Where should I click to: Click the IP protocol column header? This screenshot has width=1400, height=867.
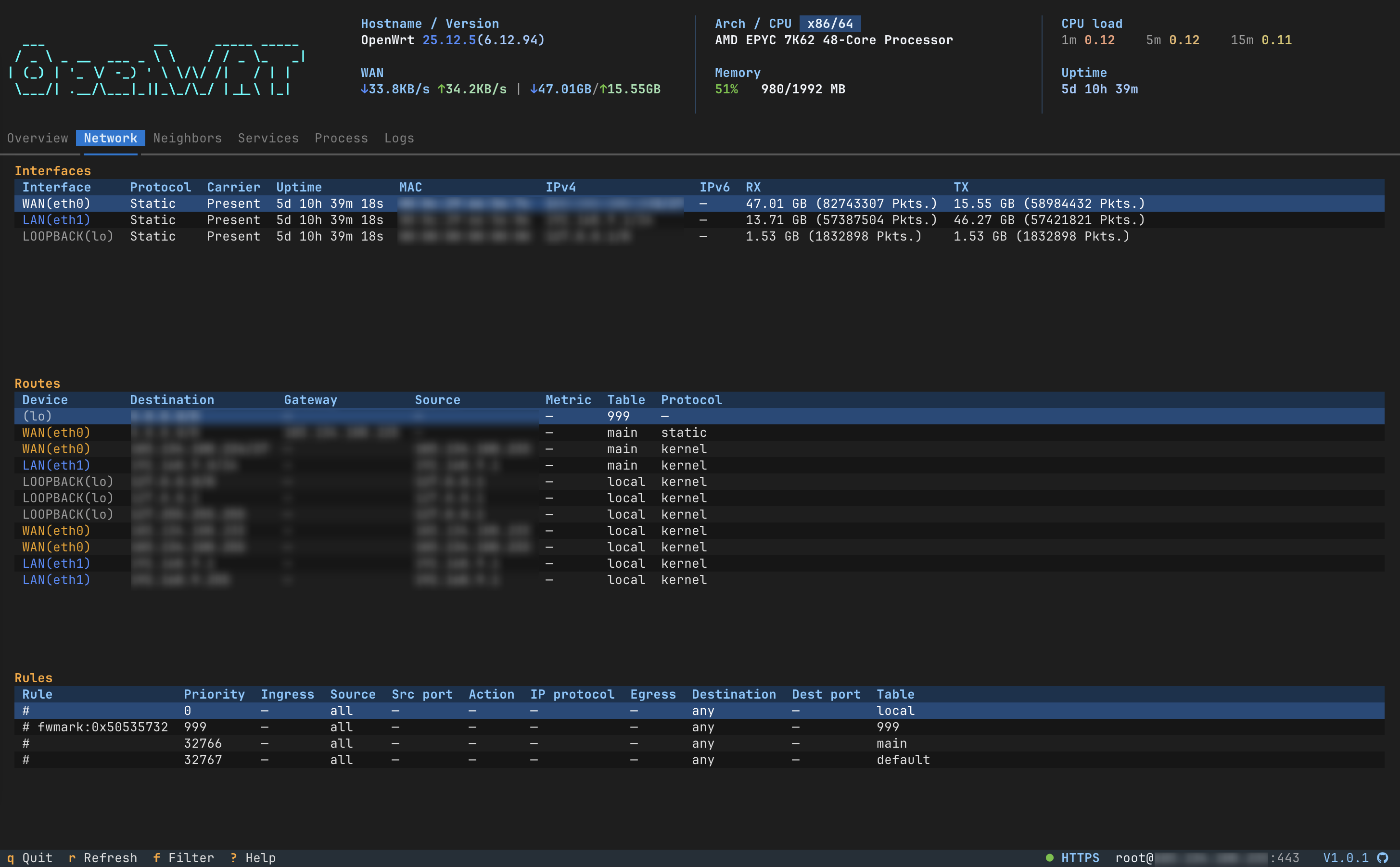(572, 694)
